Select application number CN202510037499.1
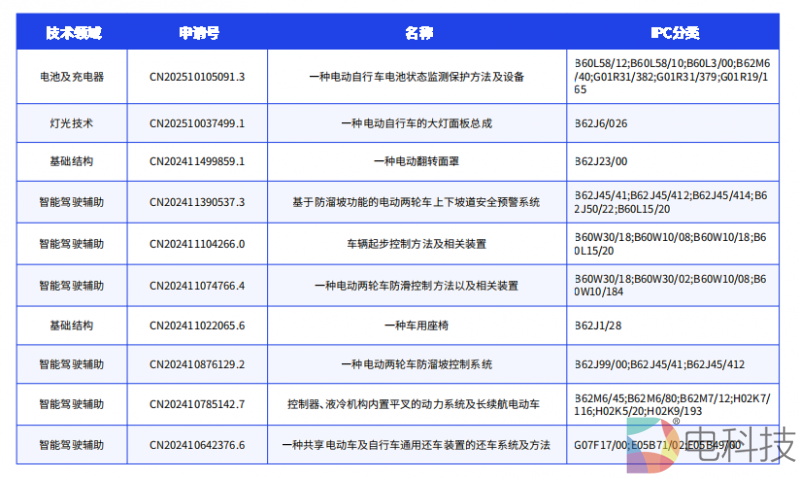Screen dimensions: 800x480 [197, 123]
